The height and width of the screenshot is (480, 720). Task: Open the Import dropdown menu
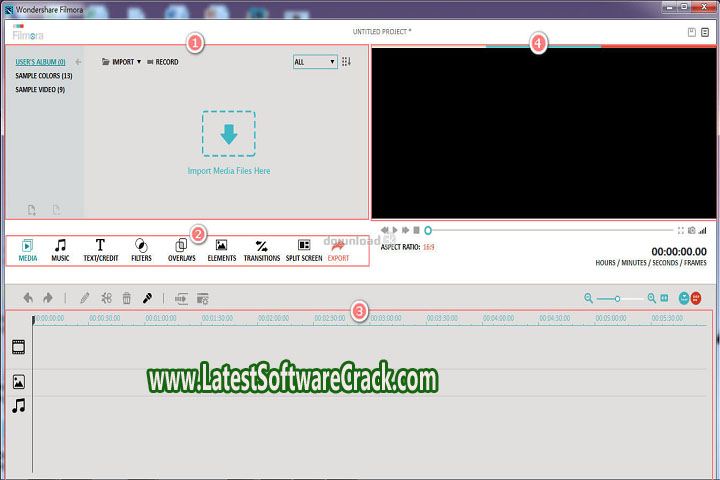click(121, 62)
